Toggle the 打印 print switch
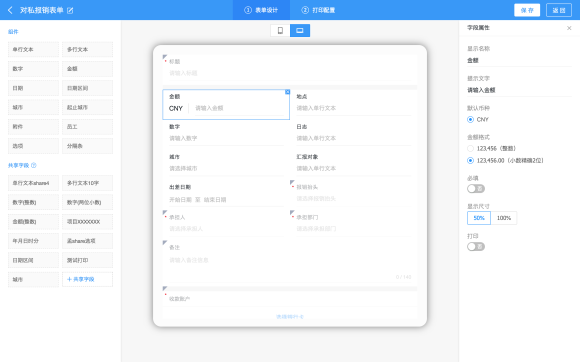580x362 pixels. [476, 247]
